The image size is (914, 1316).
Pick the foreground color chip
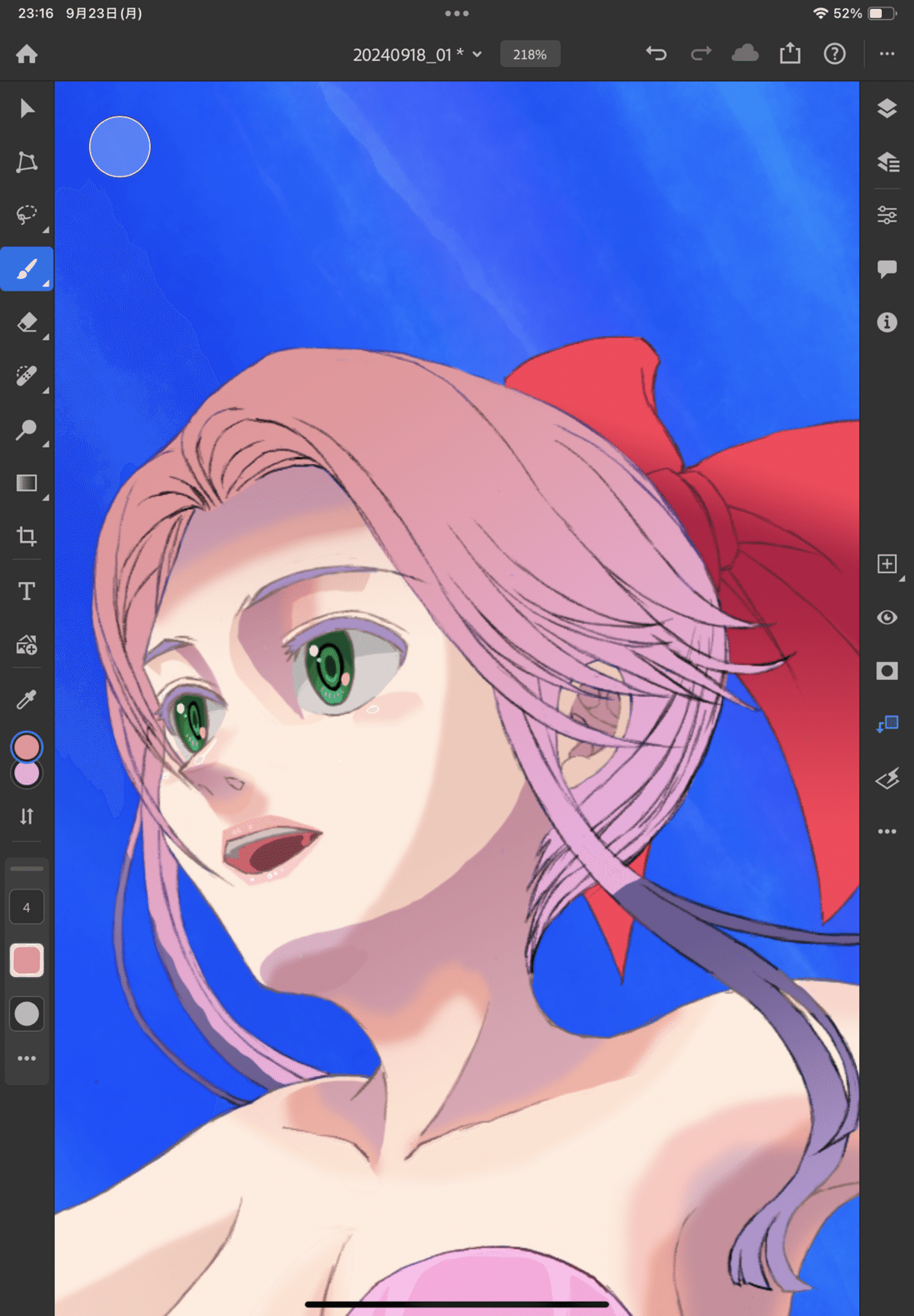point(27,748)
